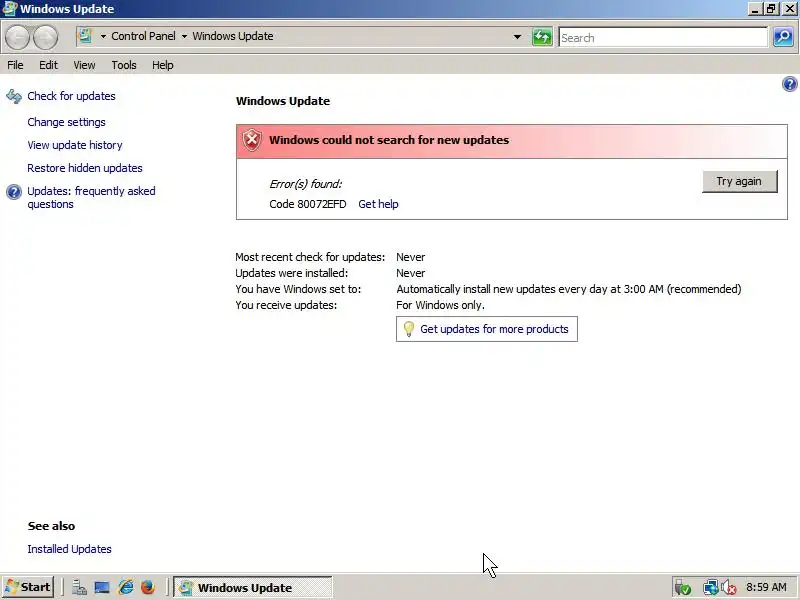The image size is (800, 600).
Task: Launch Firefox from quick launch
Action: 148,587
